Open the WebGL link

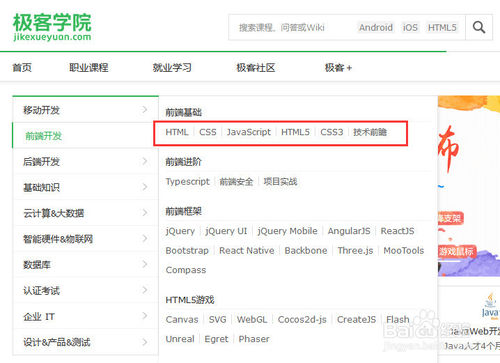pos(252,320)
